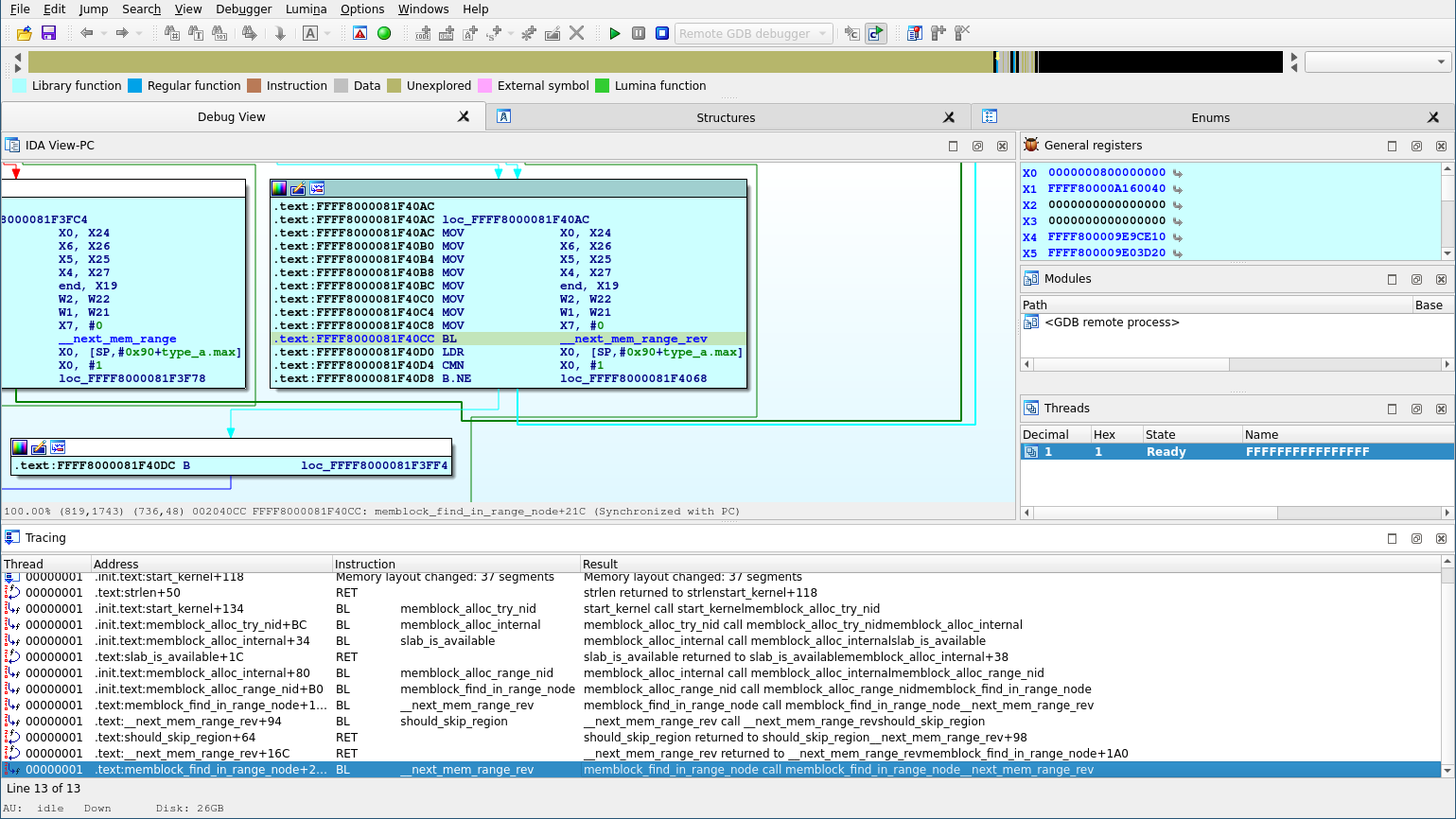Open a file using the folder toolbar icon

(24, 33)
